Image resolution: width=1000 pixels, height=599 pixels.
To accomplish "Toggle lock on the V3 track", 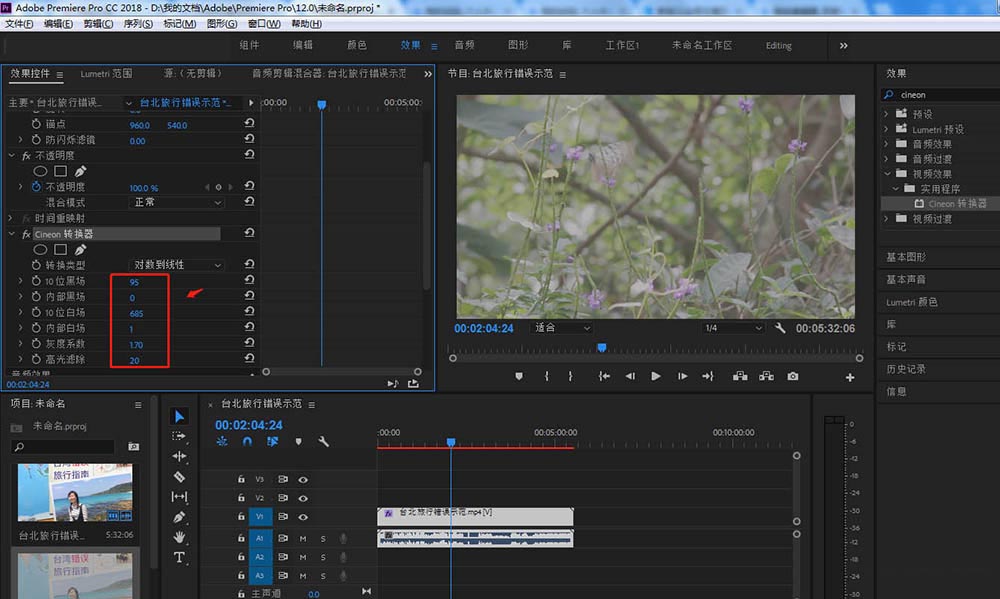I will (241, 479).
